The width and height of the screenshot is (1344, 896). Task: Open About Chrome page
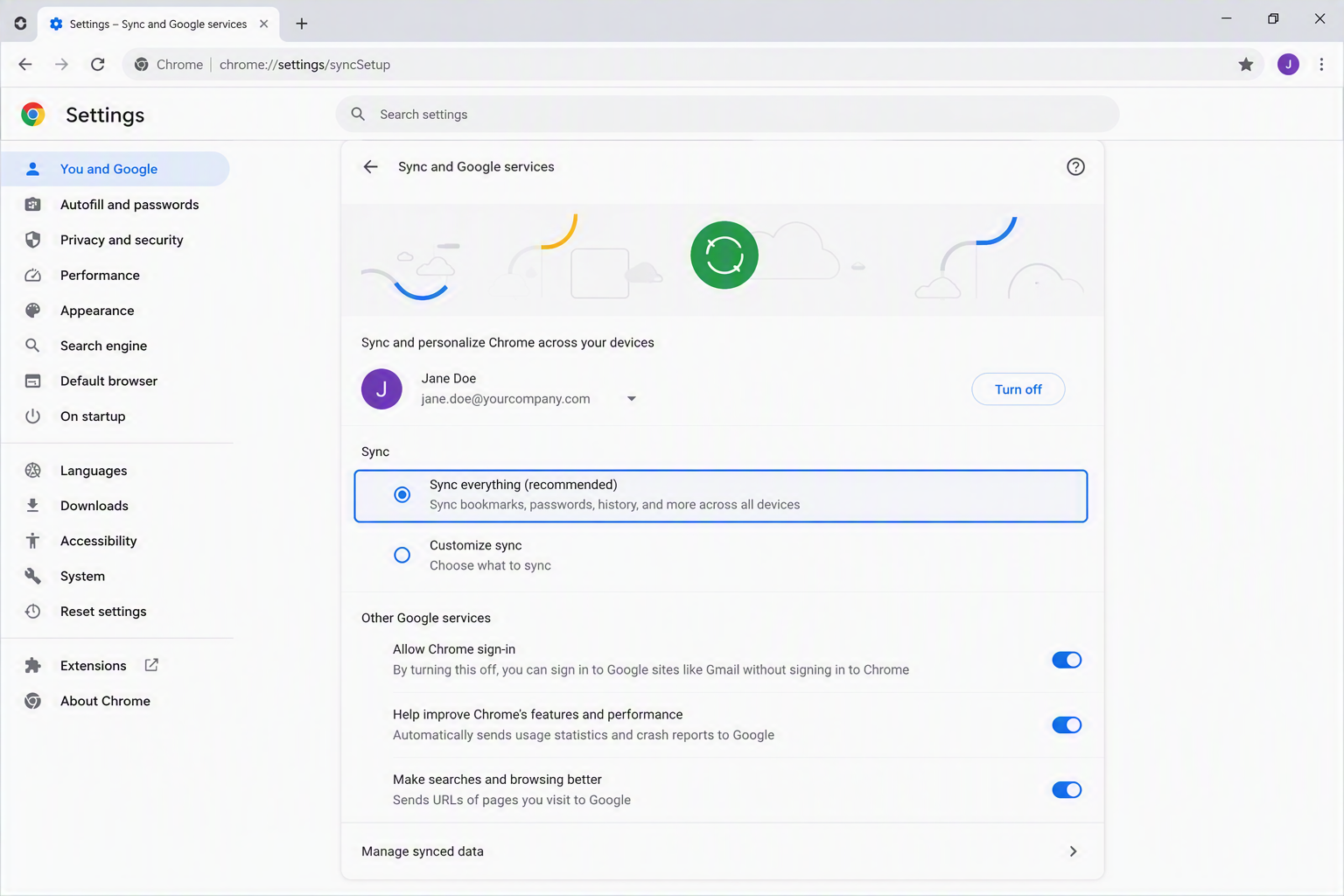tap(115, 701)
